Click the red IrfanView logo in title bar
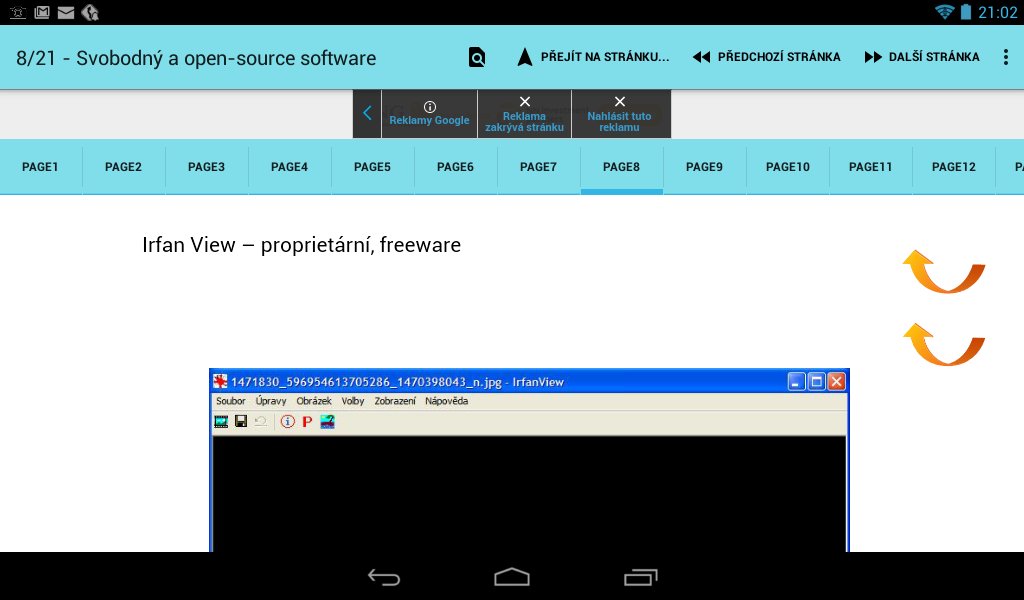1024x600 pixels. coord(220,381)
